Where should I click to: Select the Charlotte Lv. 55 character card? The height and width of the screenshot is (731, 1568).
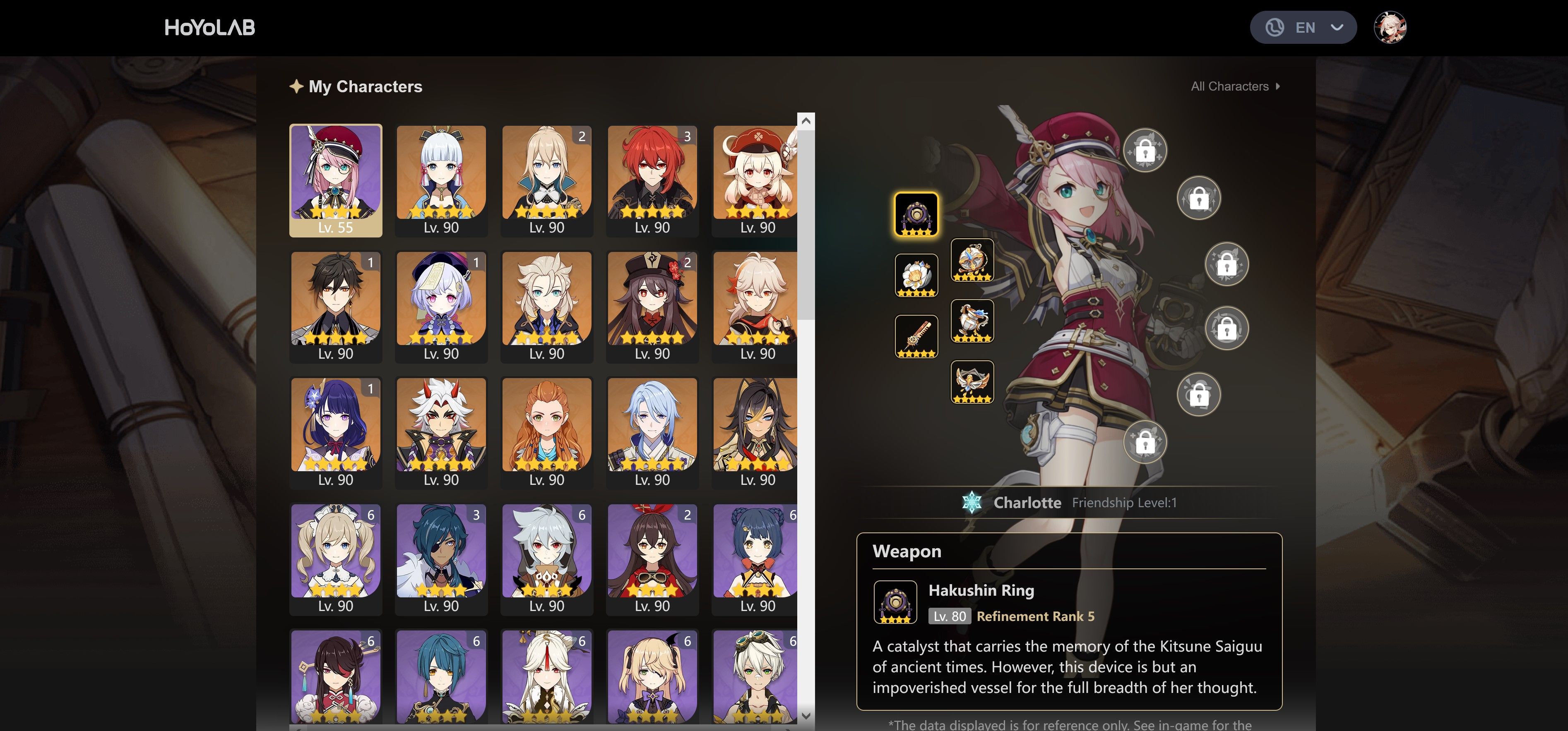(336, 181)
